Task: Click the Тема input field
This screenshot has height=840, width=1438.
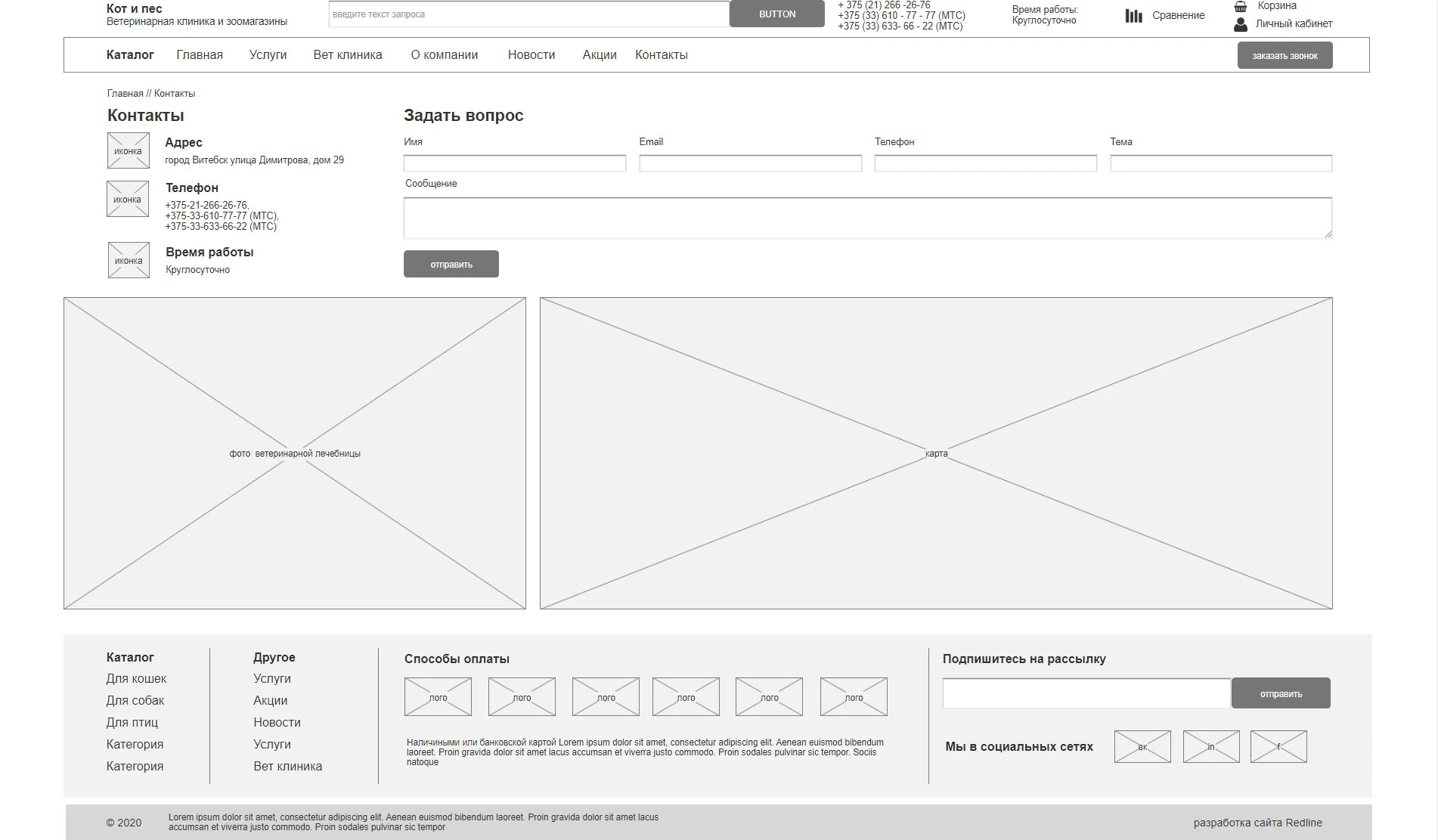Action: point(1222,163)
